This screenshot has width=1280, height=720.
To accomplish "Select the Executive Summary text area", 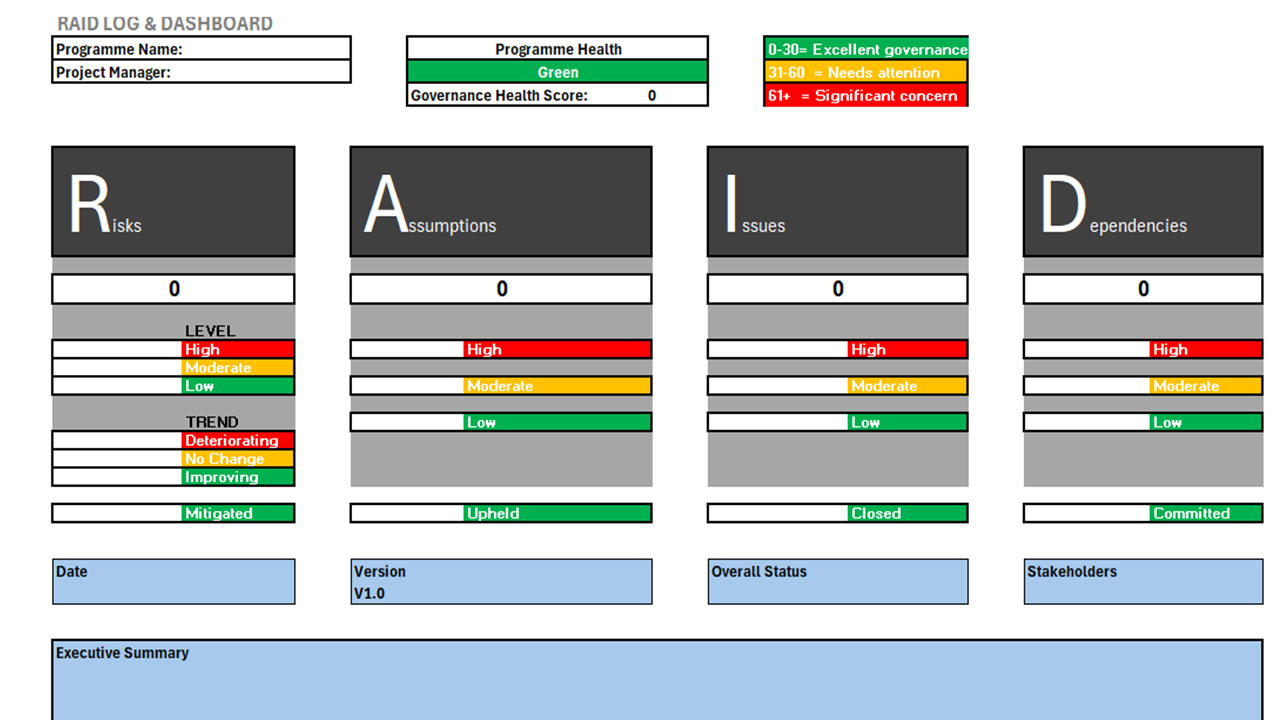I will (657, 680).
